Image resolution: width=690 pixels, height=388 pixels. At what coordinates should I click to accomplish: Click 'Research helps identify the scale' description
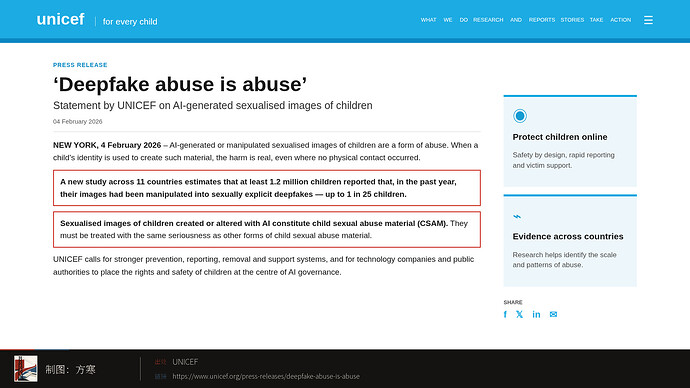[564, 260]
